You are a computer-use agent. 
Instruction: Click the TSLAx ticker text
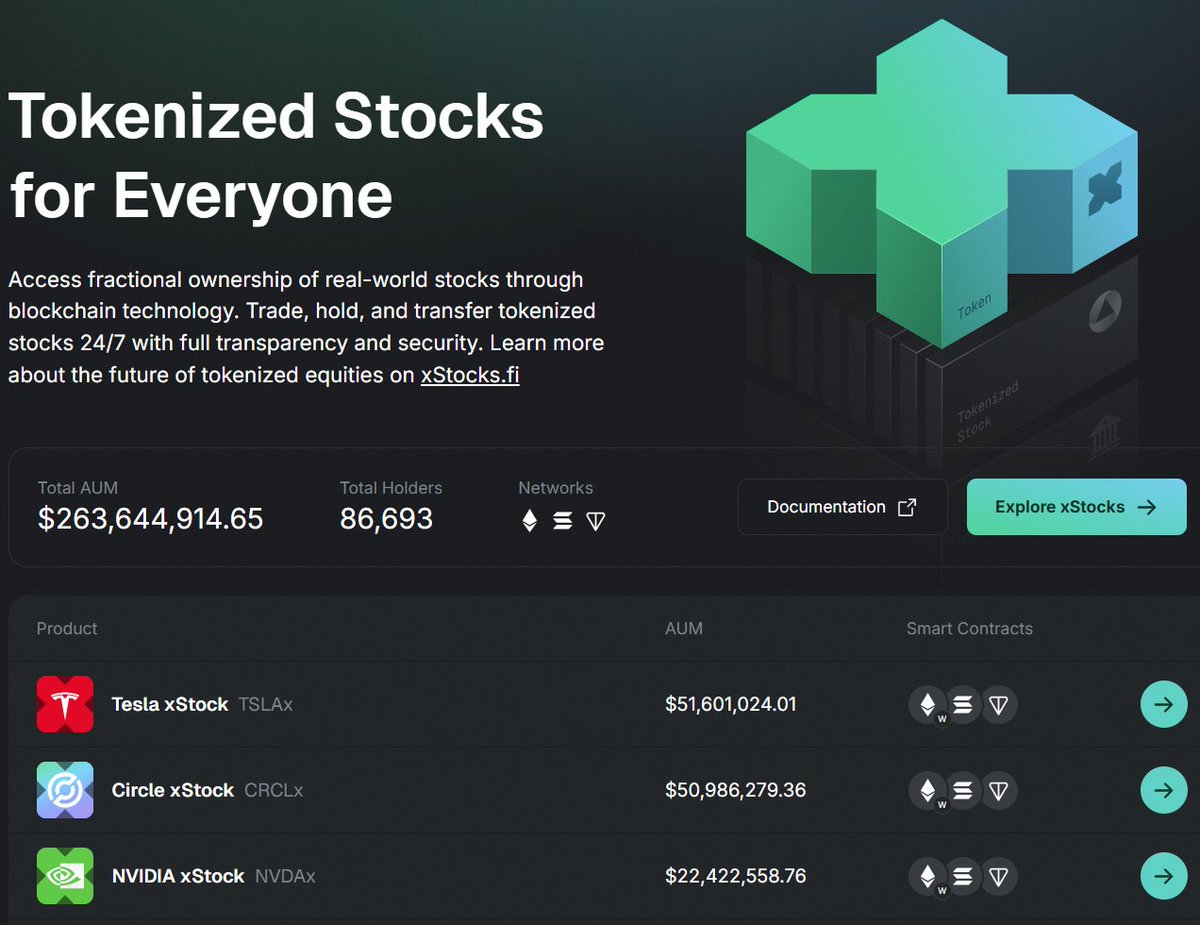266,705
